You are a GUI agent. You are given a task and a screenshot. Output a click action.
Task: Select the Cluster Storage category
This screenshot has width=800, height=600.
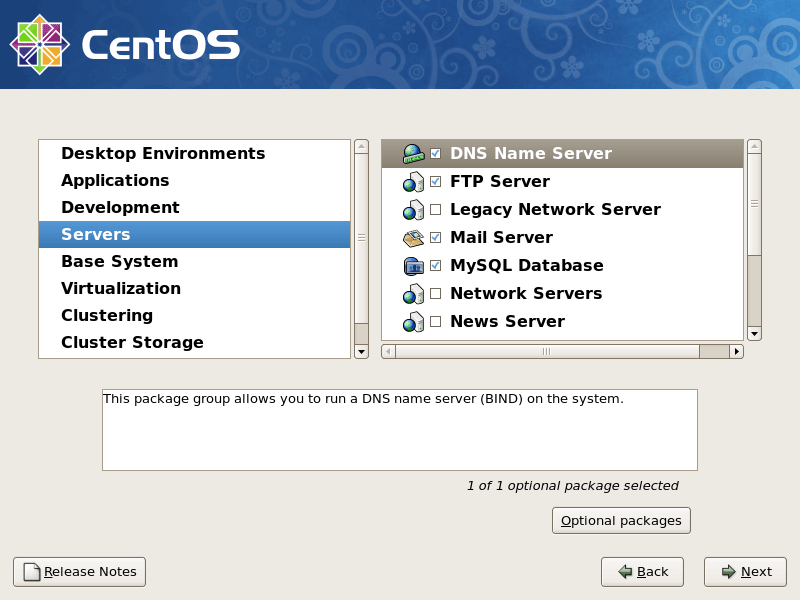(x=194, y=343)
